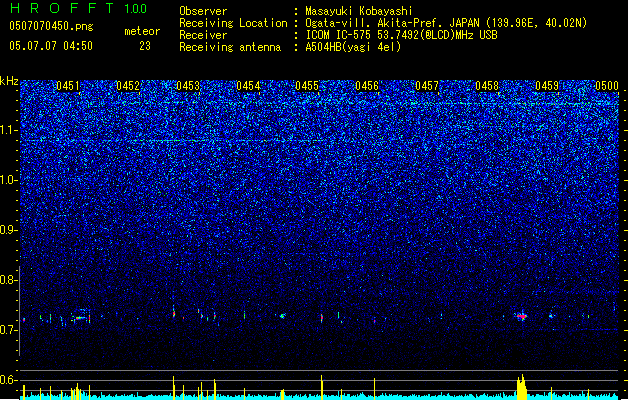Click the 0456 time marker

click(x=367, y=86)
